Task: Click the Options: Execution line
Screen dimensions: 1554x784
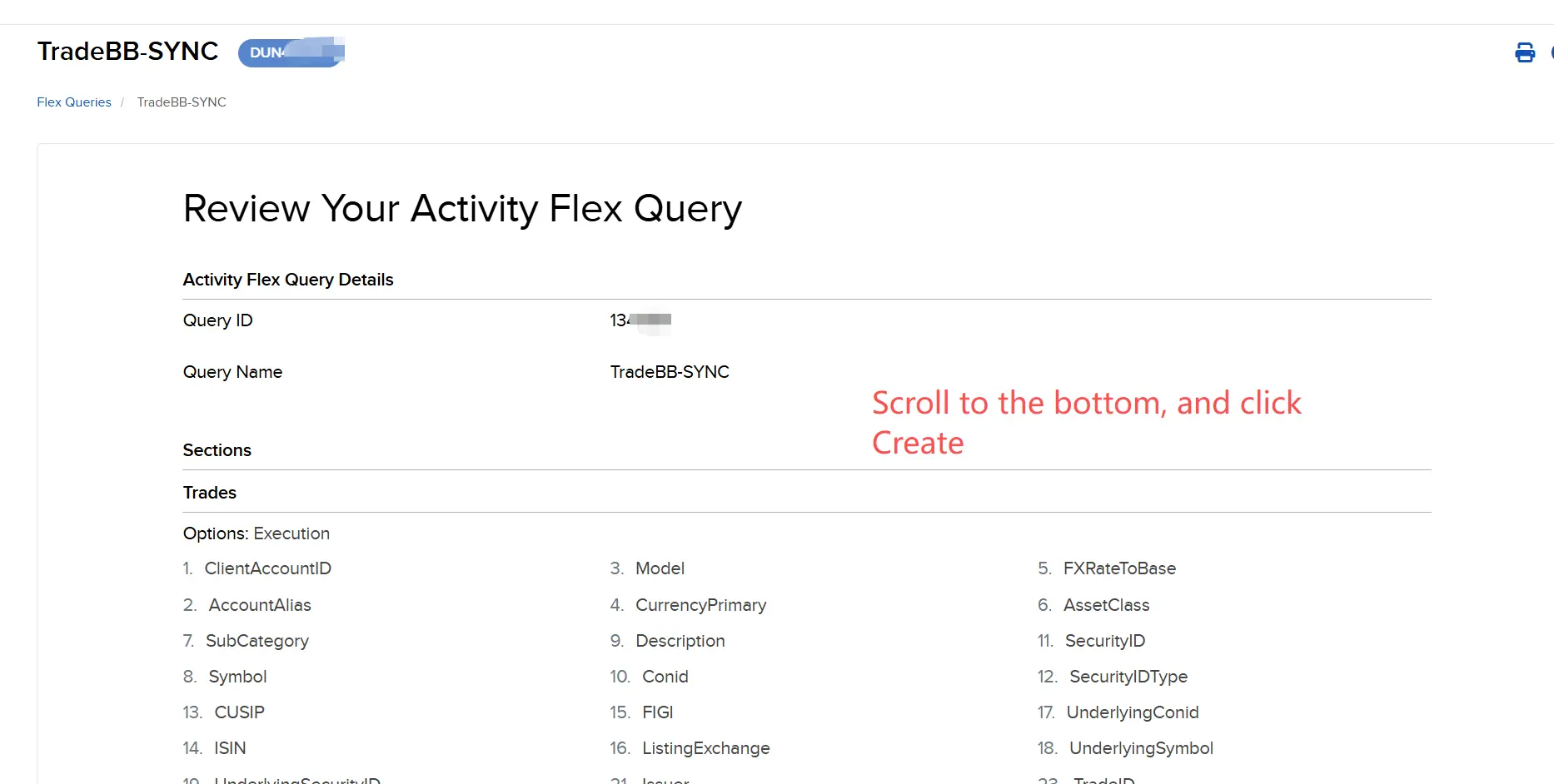Action: [257, 533]
